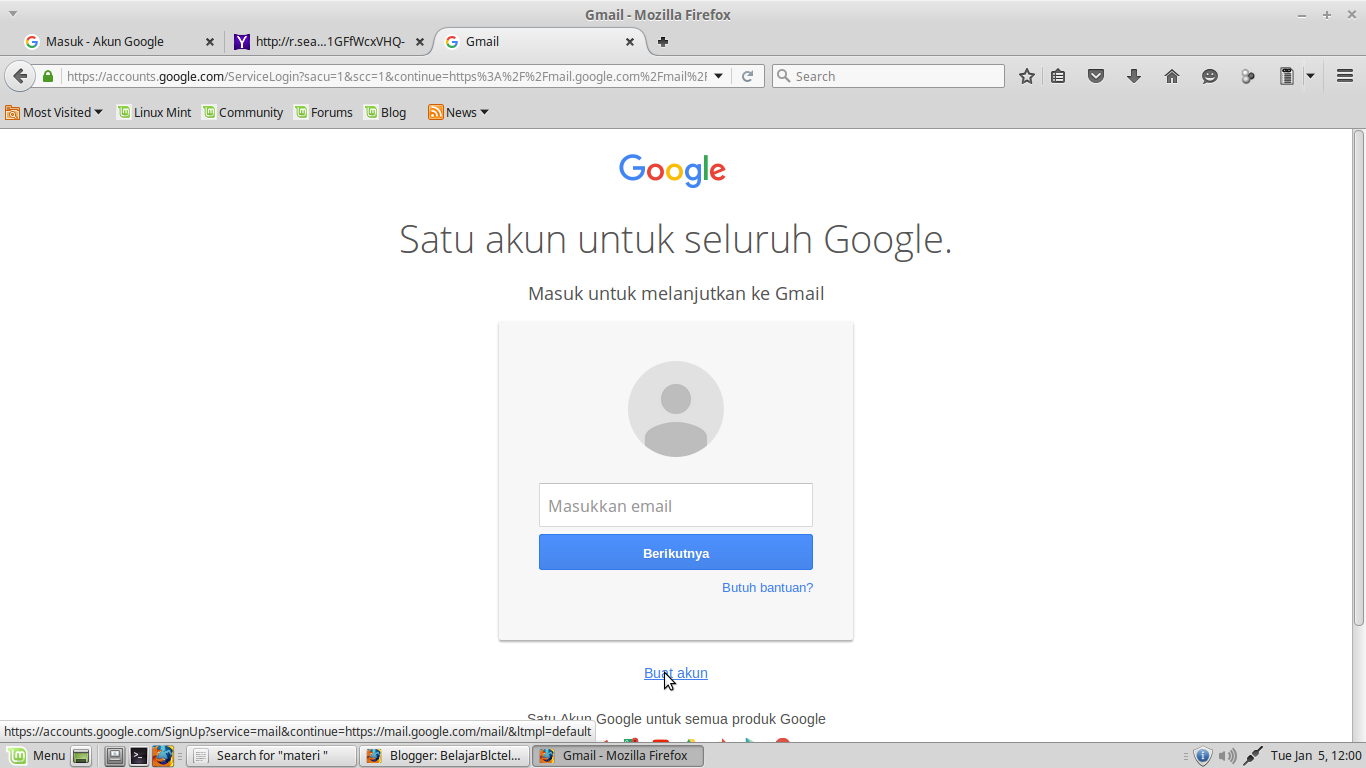Screen dimensions: 1366x768
Task: Click the reload page icon
Action: [x=748, y=75]
